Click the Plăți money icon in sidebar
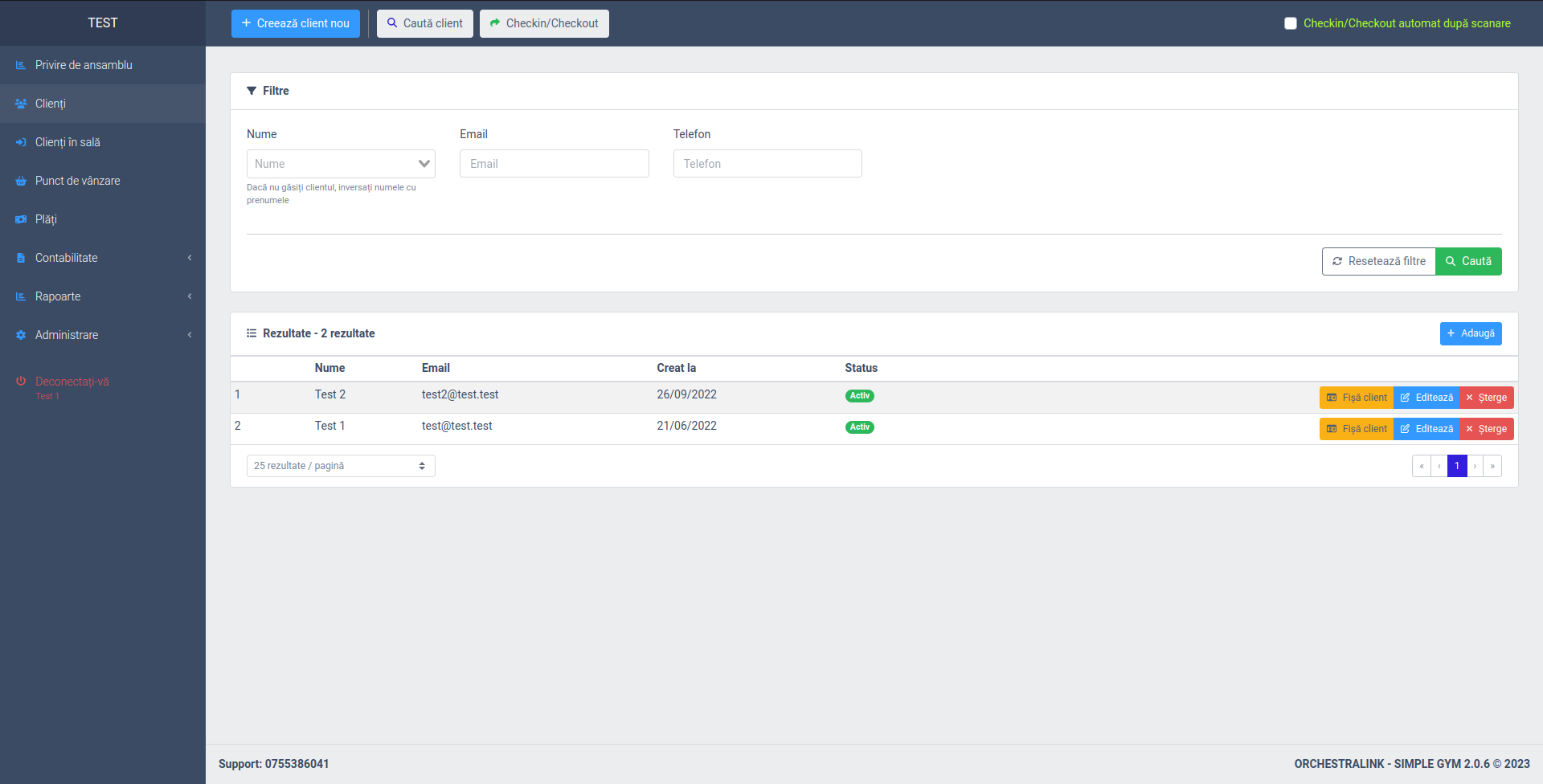The image size is (1543, 784). point(21,219)
